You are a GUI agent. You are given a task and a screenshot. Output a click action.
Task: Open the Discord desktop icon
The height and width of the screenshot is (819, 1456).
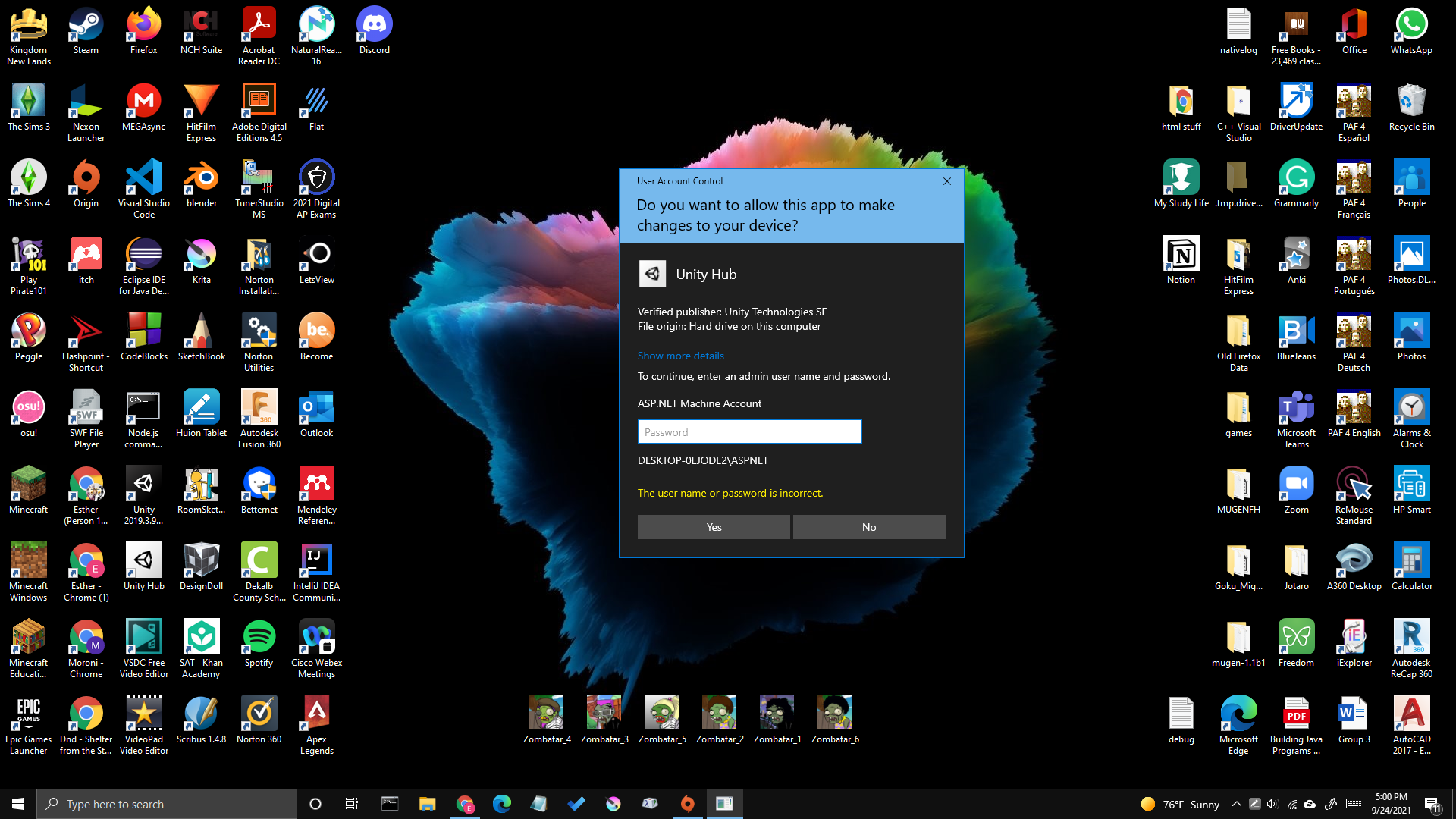pos(375,31)
